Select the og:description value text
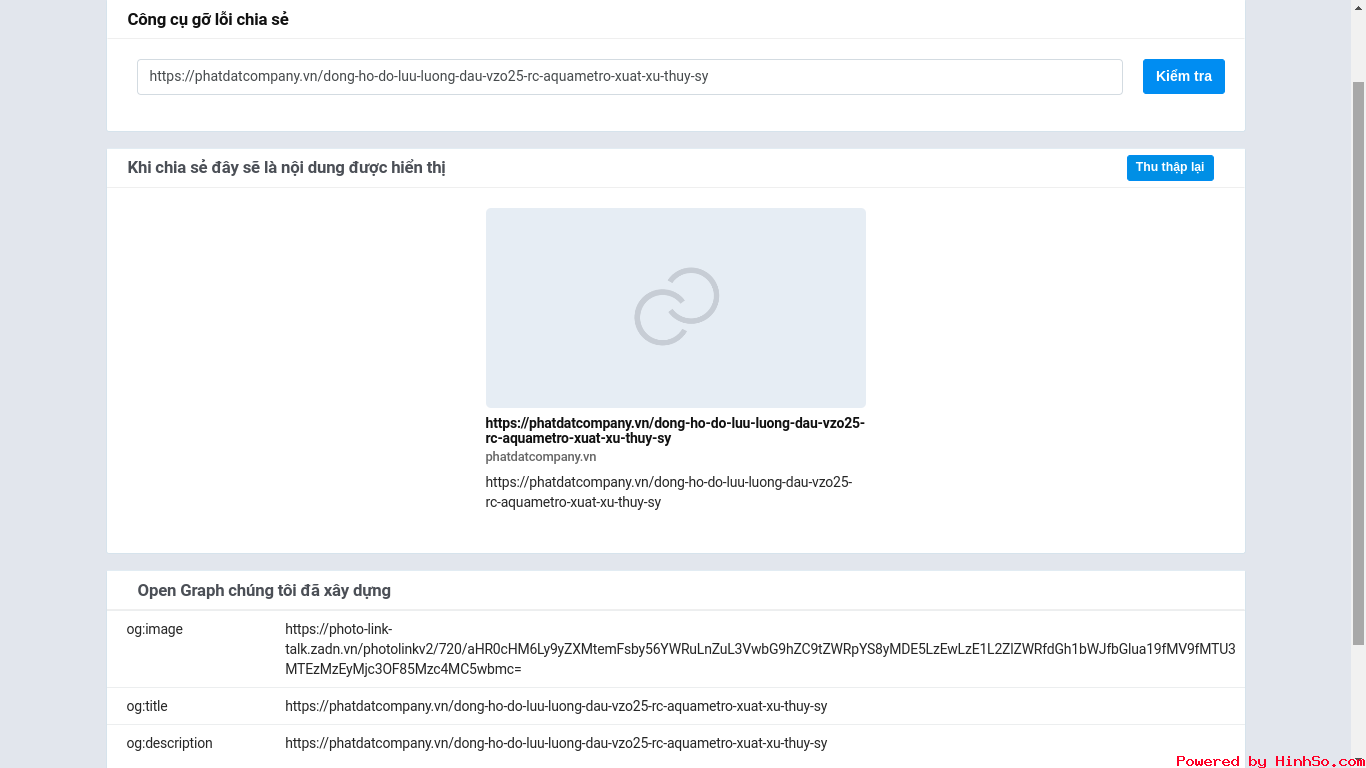Viewport: 1366px width, 768px height. (x=556, y=743)
